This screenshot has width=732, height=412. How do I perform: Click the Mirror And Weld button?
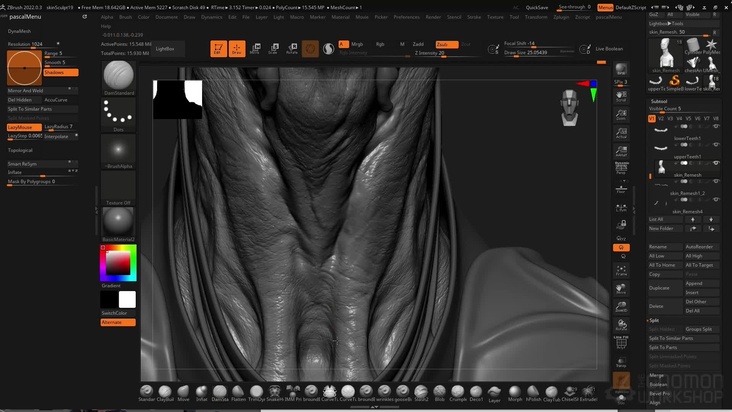[42, 91]
